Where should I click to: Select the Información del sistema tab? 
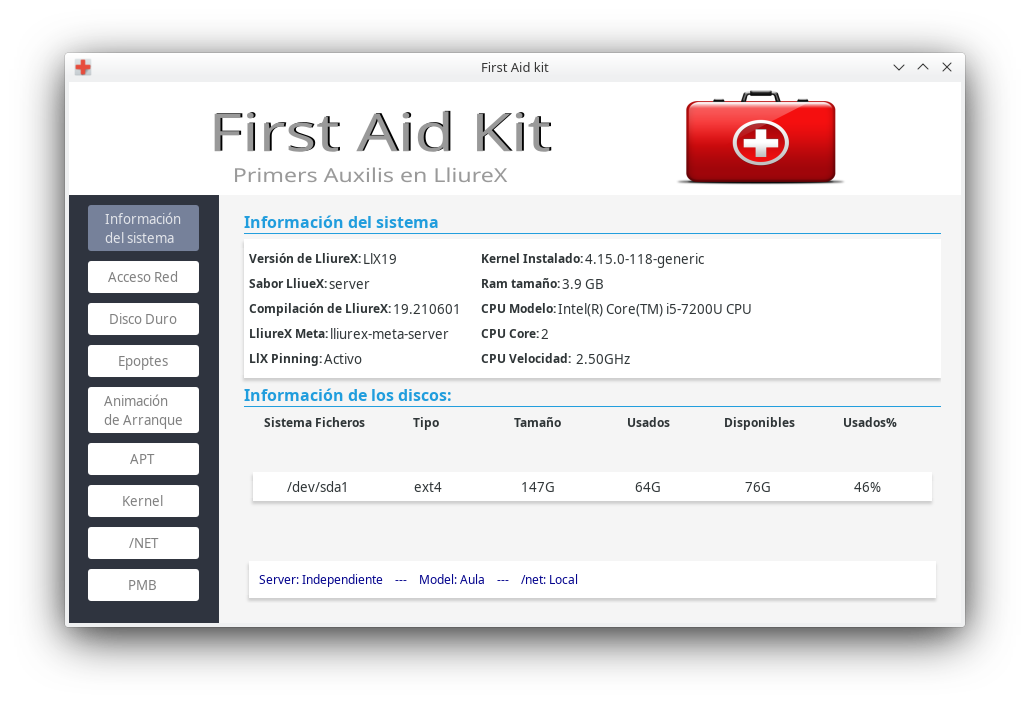tap(143, 228)
